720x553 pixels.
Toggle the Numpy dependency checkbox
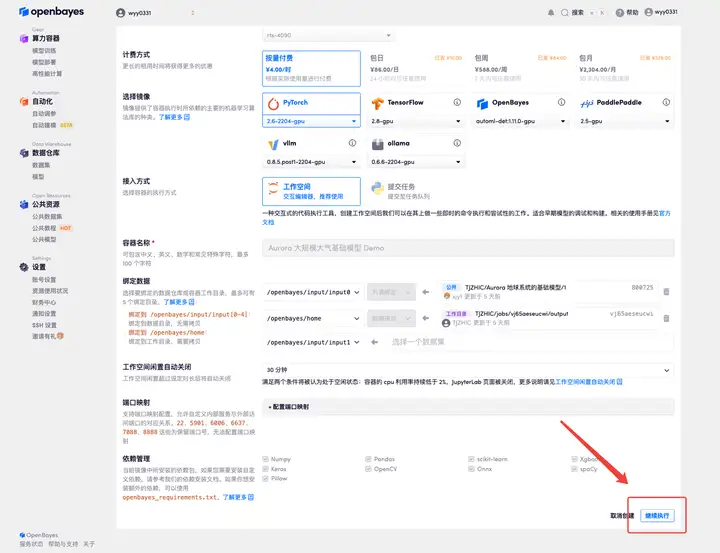click(265, 459)
